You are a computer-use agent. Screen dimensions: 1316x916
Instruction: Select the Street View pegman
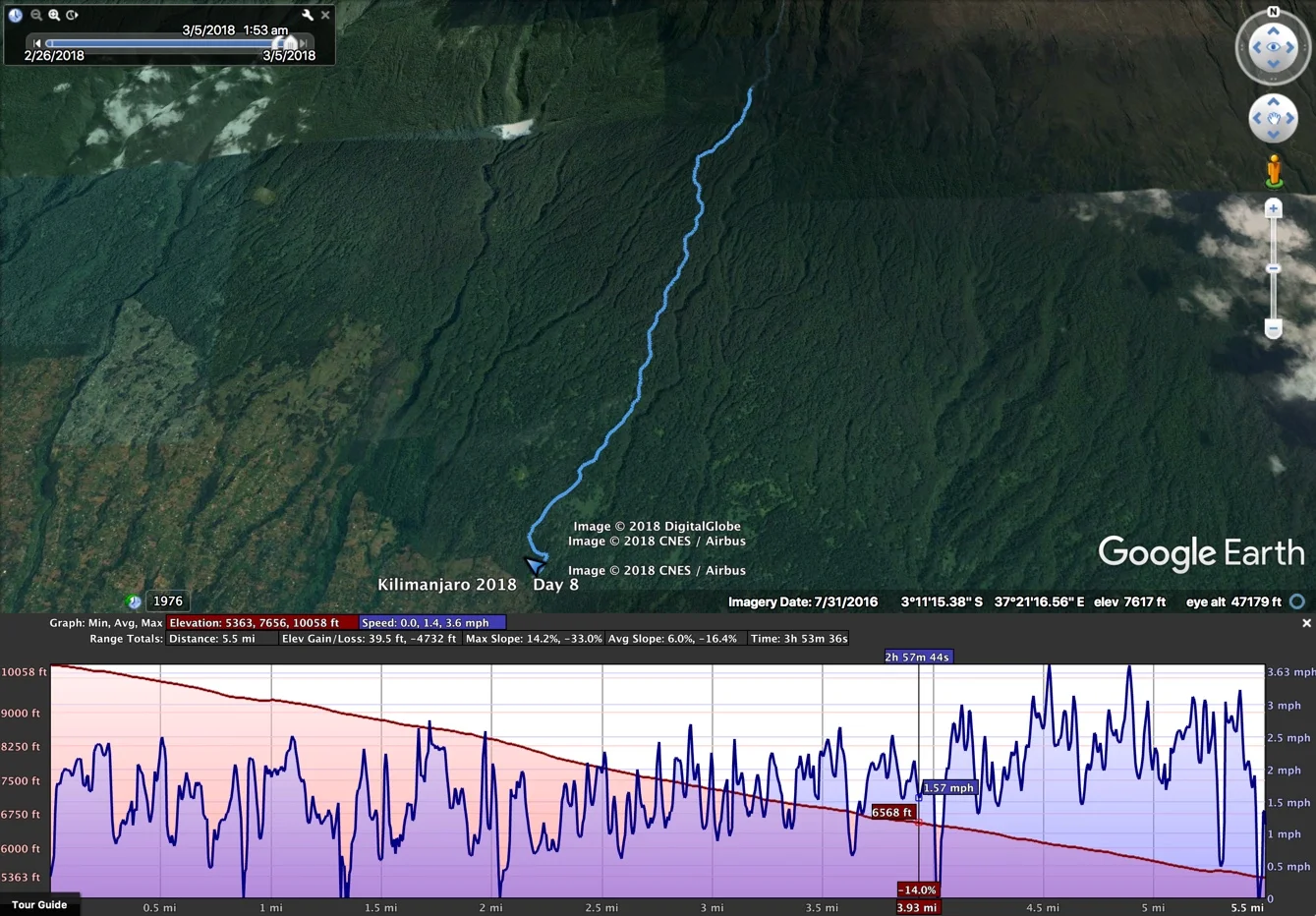1274,171
